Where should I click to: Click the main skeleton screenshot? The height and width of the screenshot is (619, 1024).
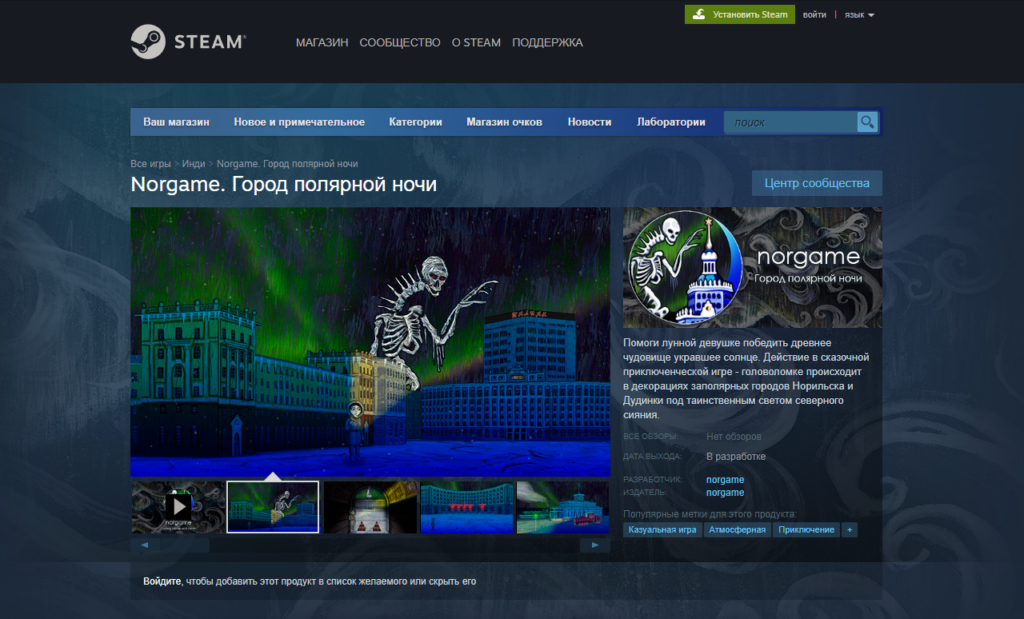click(x=370, y=342)
